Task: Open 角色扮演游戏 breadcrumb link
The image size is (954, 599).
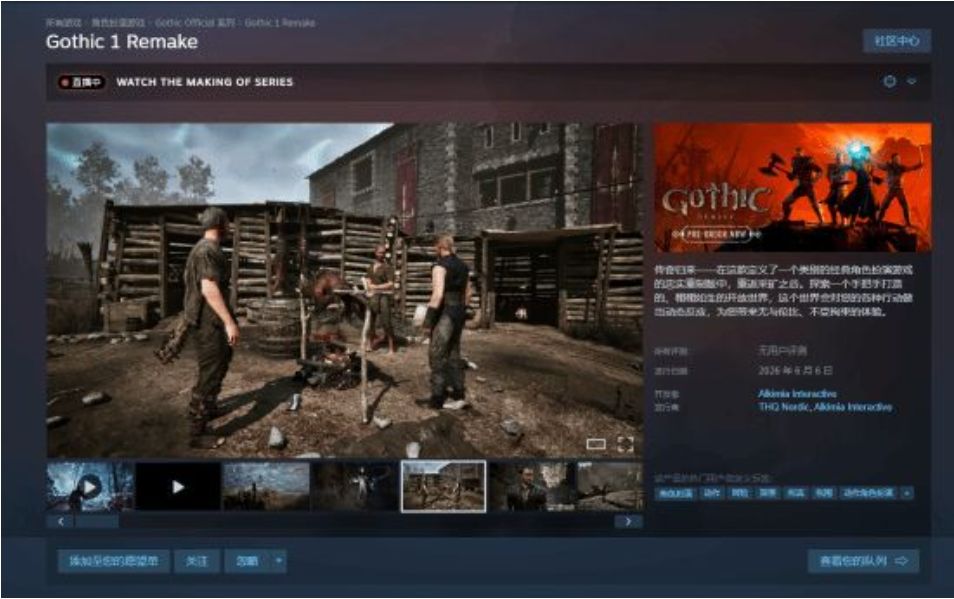Action: pyautogui.click(x=118, y=23)
